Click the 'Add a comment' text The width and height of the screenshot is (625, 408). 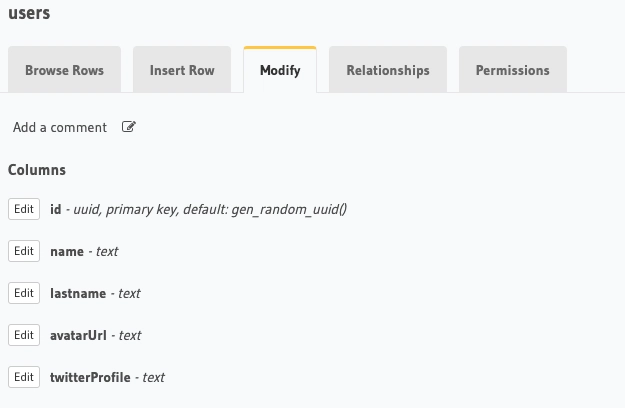click(x=60, y=127)
